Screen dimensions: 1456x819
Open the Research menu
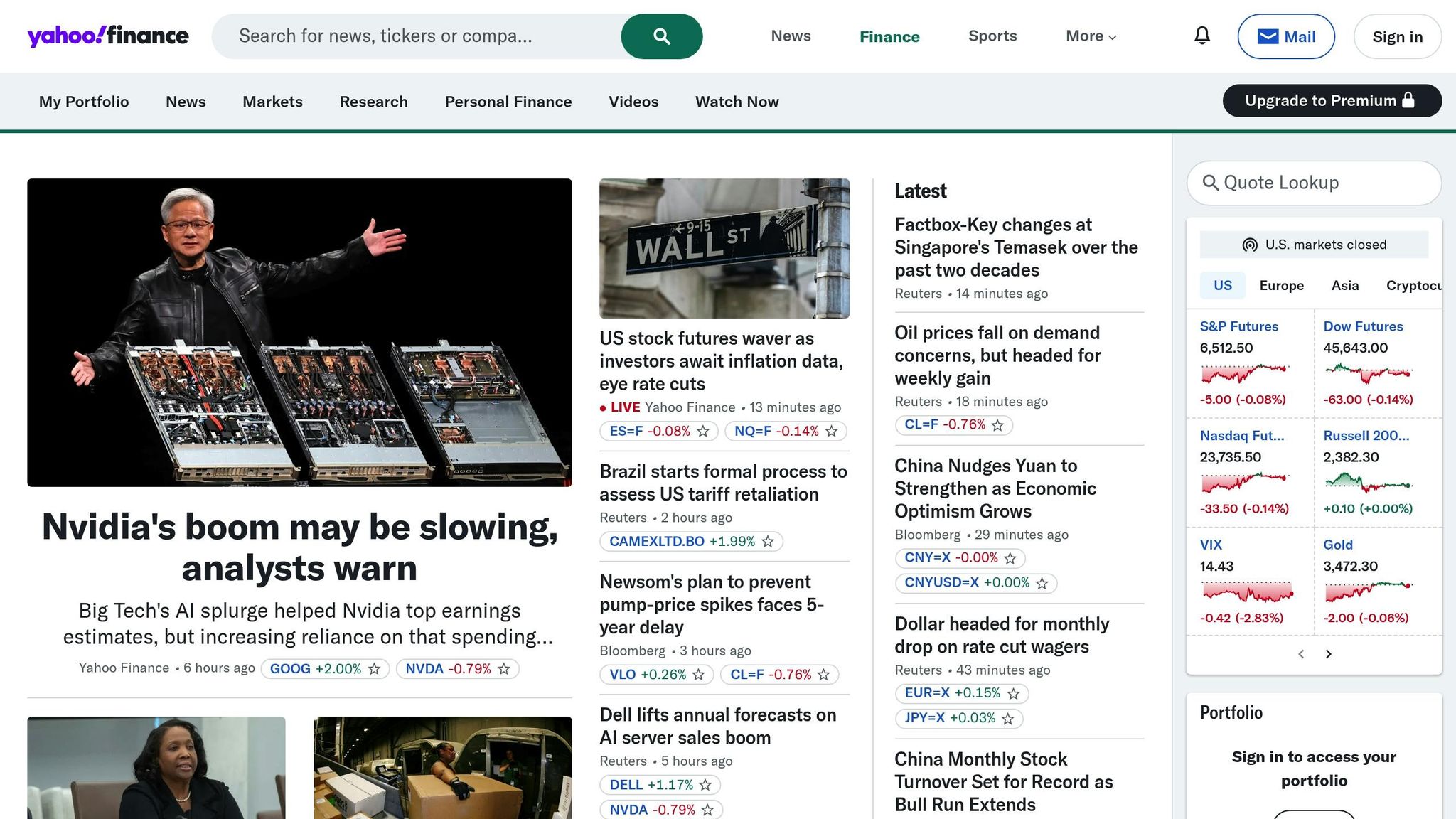coord(373,102)
